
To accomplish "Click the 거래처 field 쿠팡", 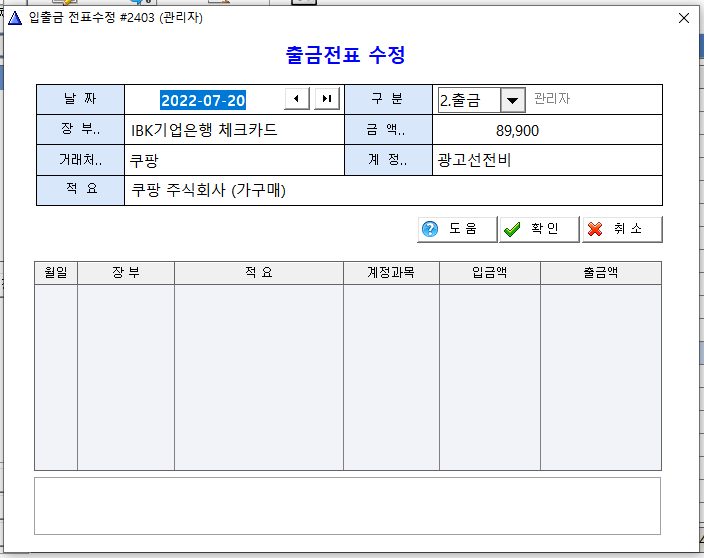I will [234, 160].
